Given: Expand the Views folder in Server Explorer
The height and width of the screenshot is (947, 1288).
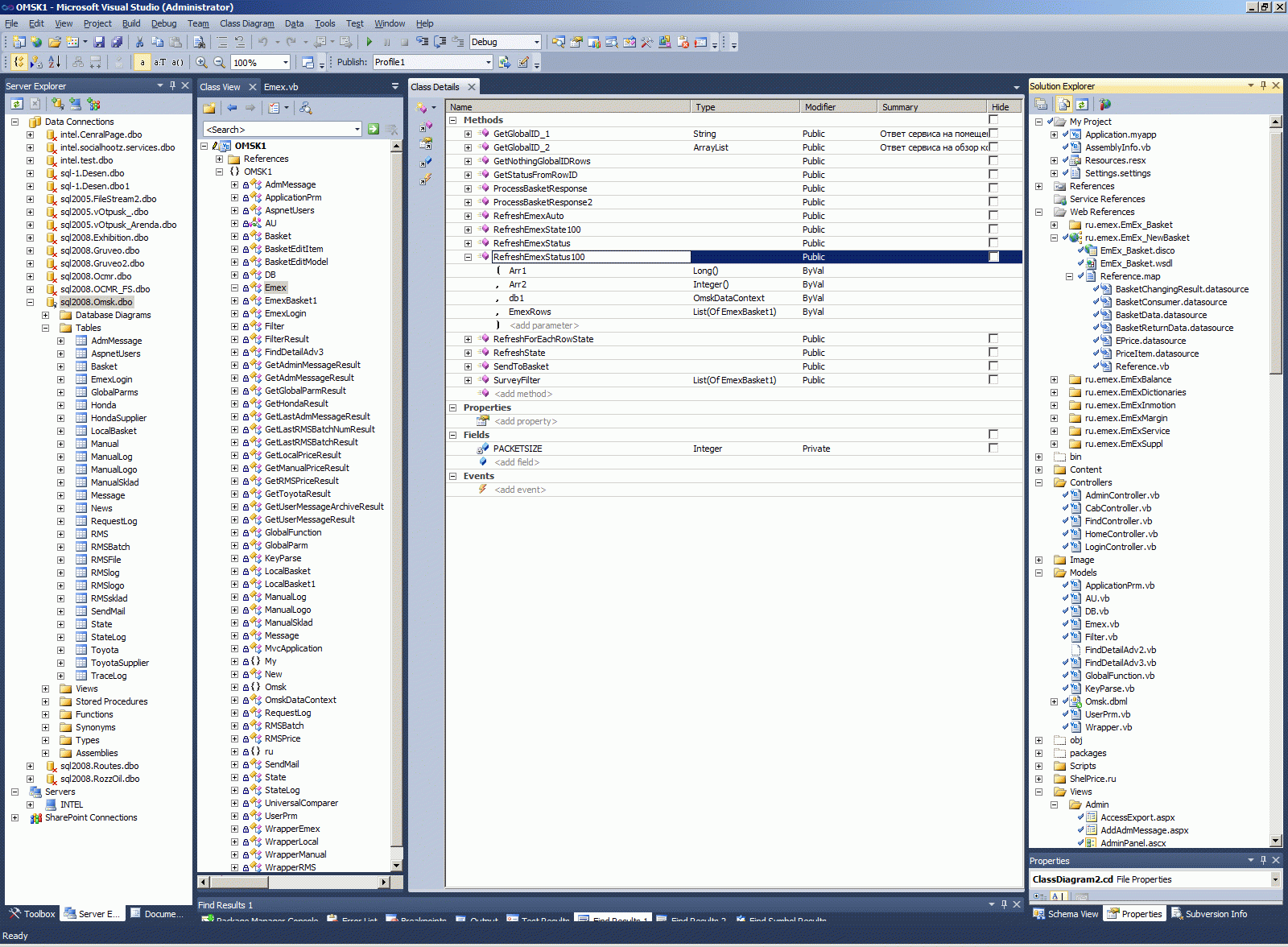Looking at the screenshot, I should [x=45, y=689].
